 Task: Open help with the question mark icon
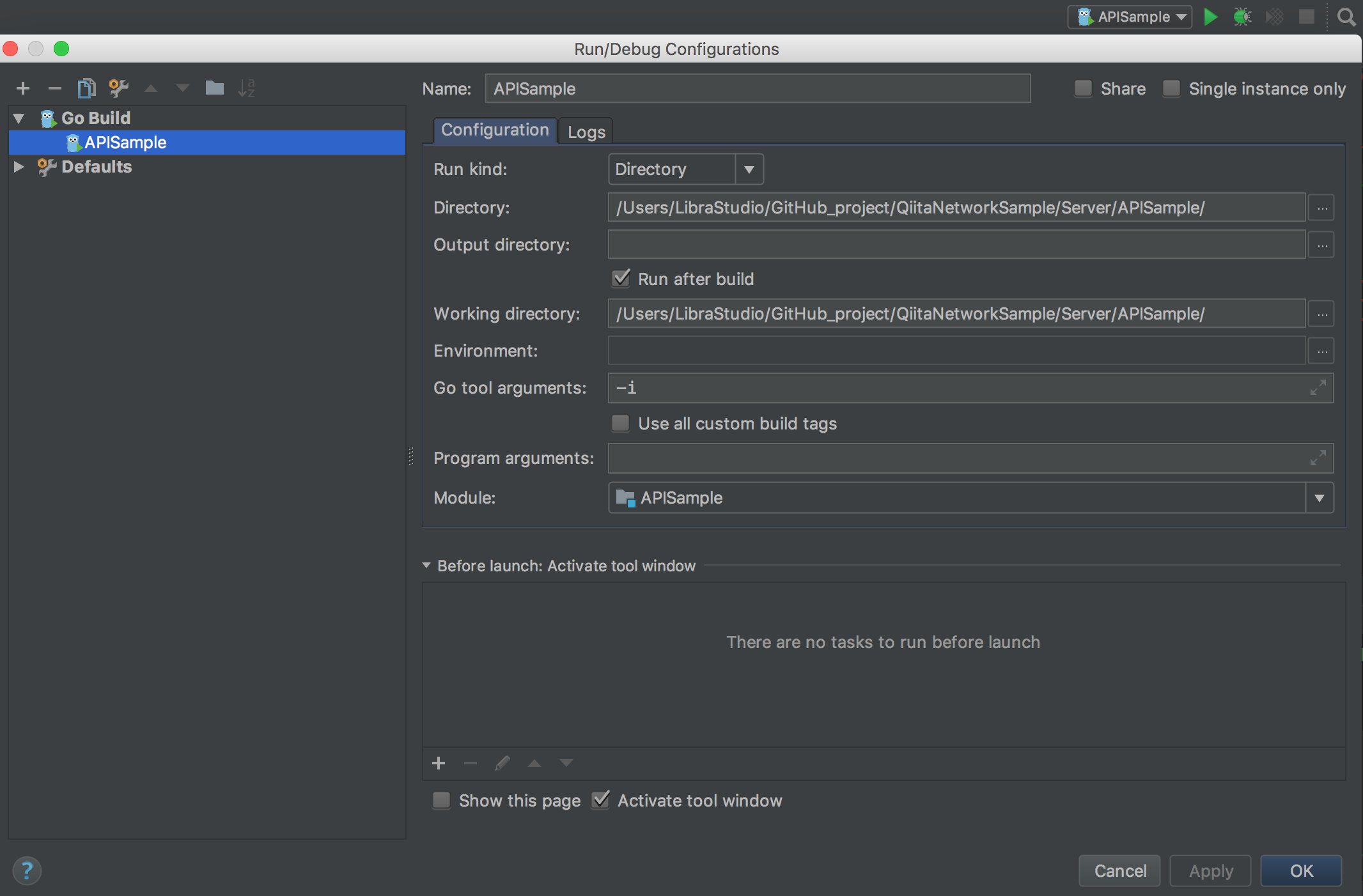(26, 870)
